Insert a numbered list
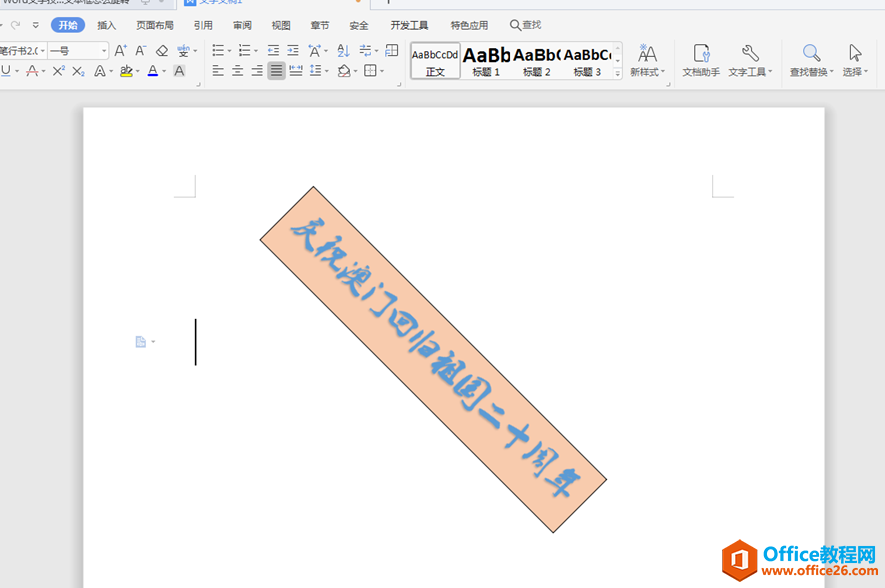The image size is (885, 588). click(244, 51)
